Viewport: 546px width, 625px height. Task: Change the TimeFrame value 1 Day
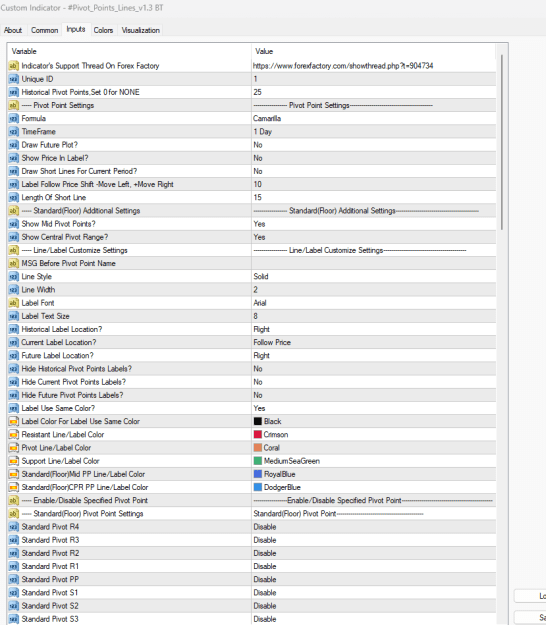tap(374, 132)
